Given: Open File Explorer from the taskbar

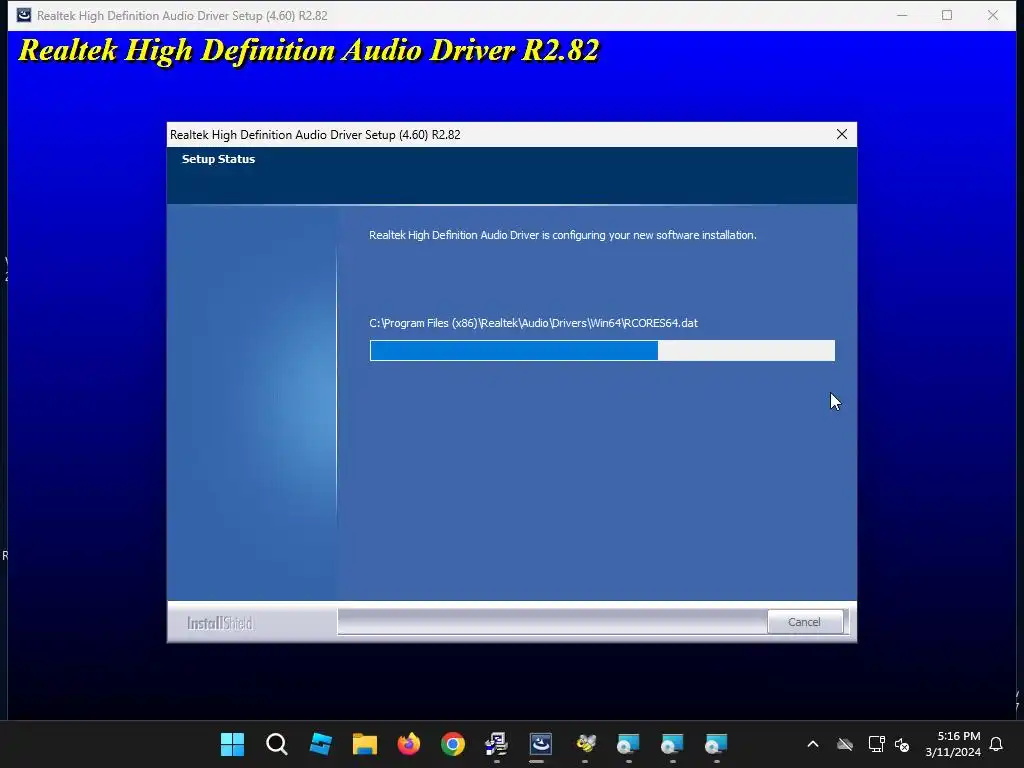Looking at the screenshot, I should click(x=365, y=744).
